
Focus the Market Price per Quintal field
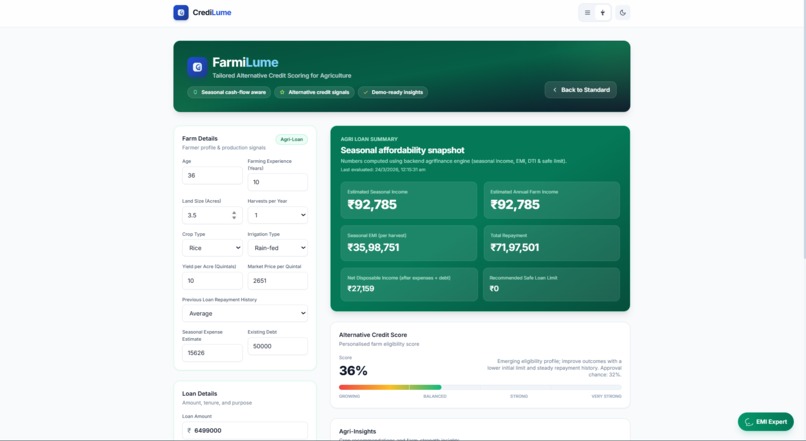coord(278,281)
